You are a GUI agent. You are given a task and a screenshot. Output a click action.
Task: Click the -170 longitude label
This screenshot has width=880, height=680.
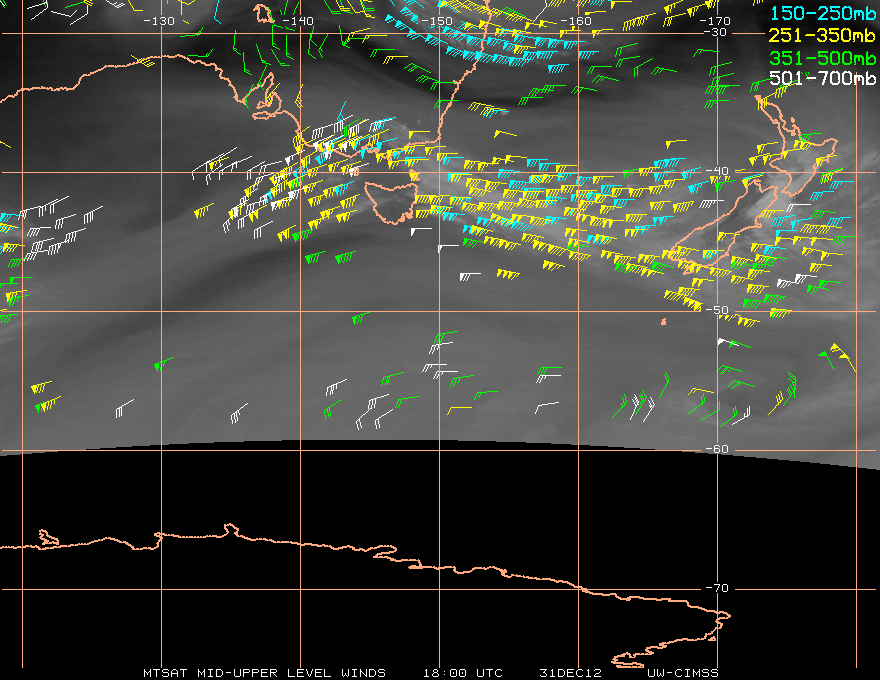(715, 21)
